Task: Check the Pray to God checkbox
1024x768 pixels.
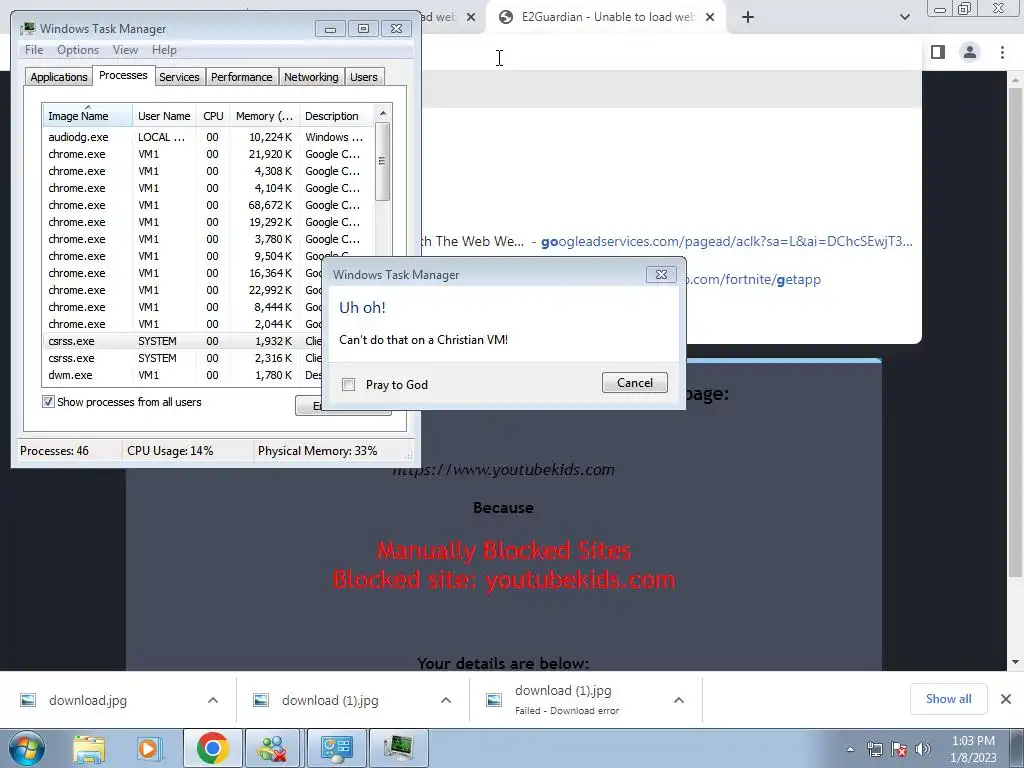Action: click(349, 385)
